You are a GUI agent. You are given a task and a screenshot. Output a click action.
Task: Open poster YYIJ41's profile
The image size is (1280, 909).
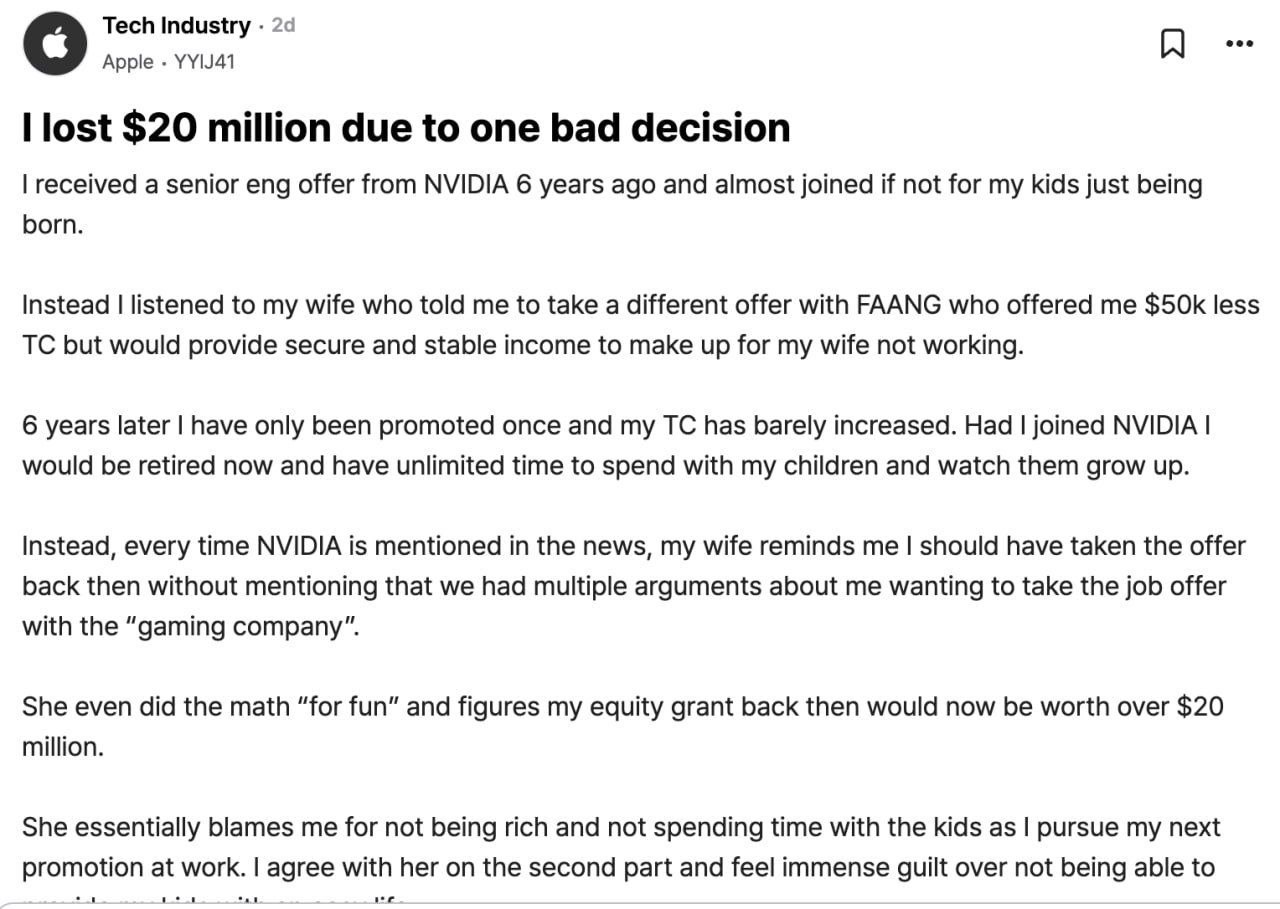(204, 62)
